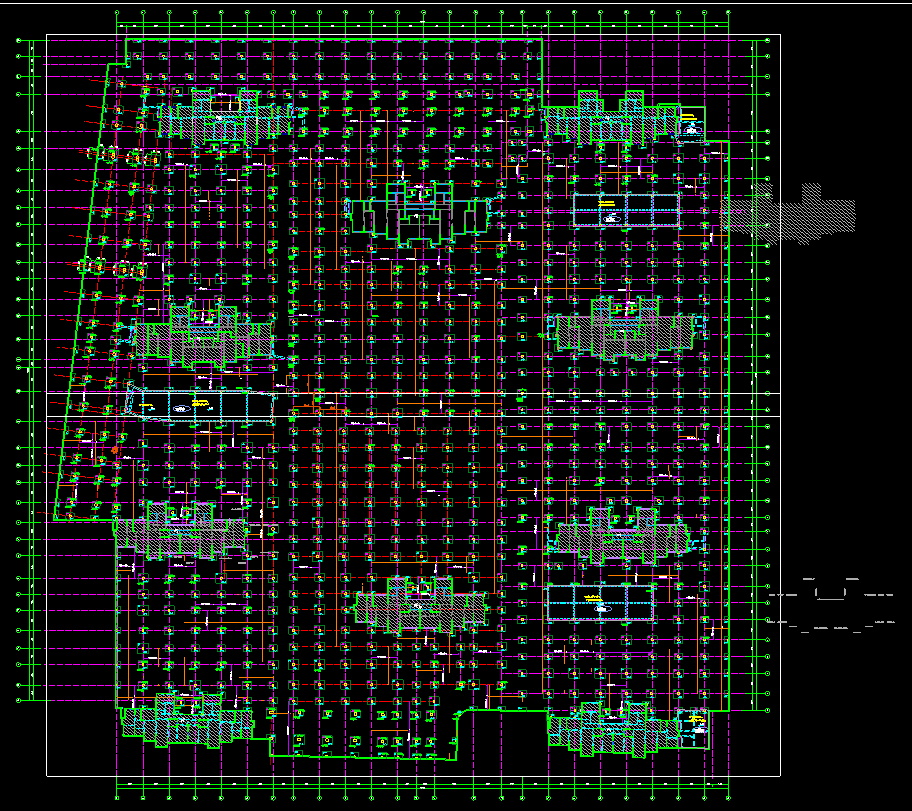The height and width of the screenshot is (811, 912).
Task: Click the hatched tower block at bottom center
Action: tap(421, 606)
